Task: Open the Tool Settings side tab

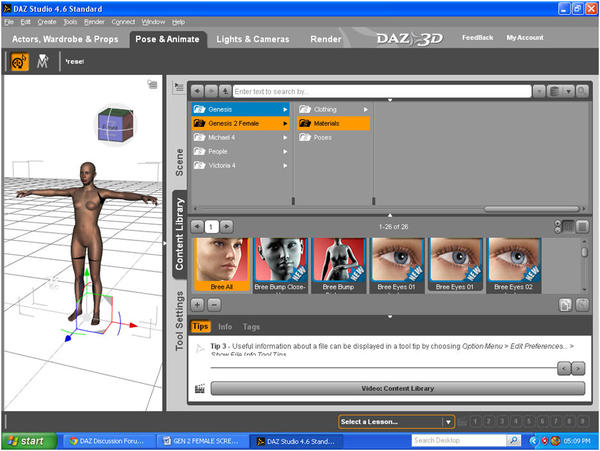Action: pos(179,321)
